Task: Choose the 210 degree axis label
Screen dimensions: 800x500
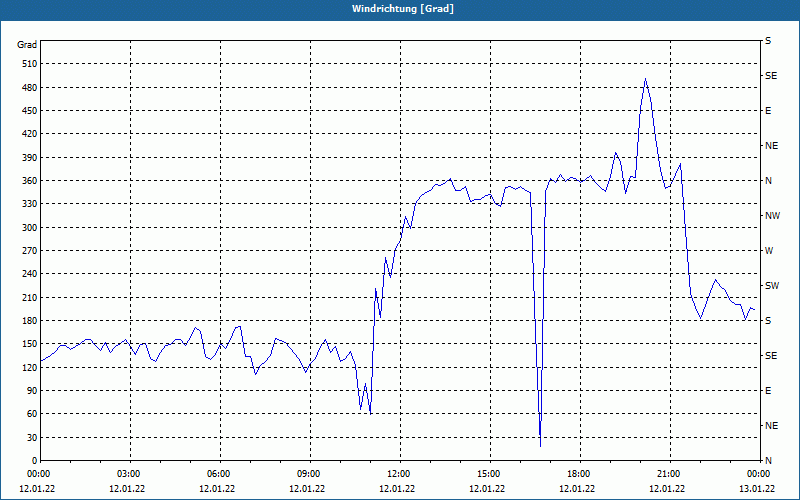Action: [30, 297]
